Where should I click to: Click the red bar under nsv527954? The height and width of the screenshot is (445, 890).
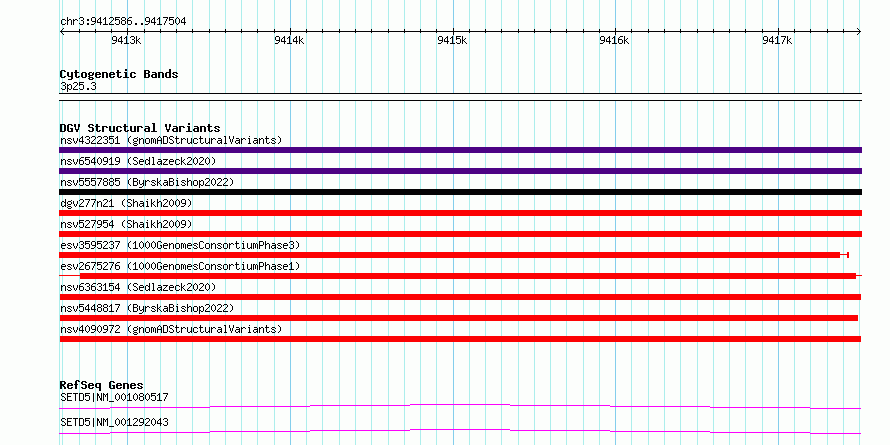click(x=460, y=234)
